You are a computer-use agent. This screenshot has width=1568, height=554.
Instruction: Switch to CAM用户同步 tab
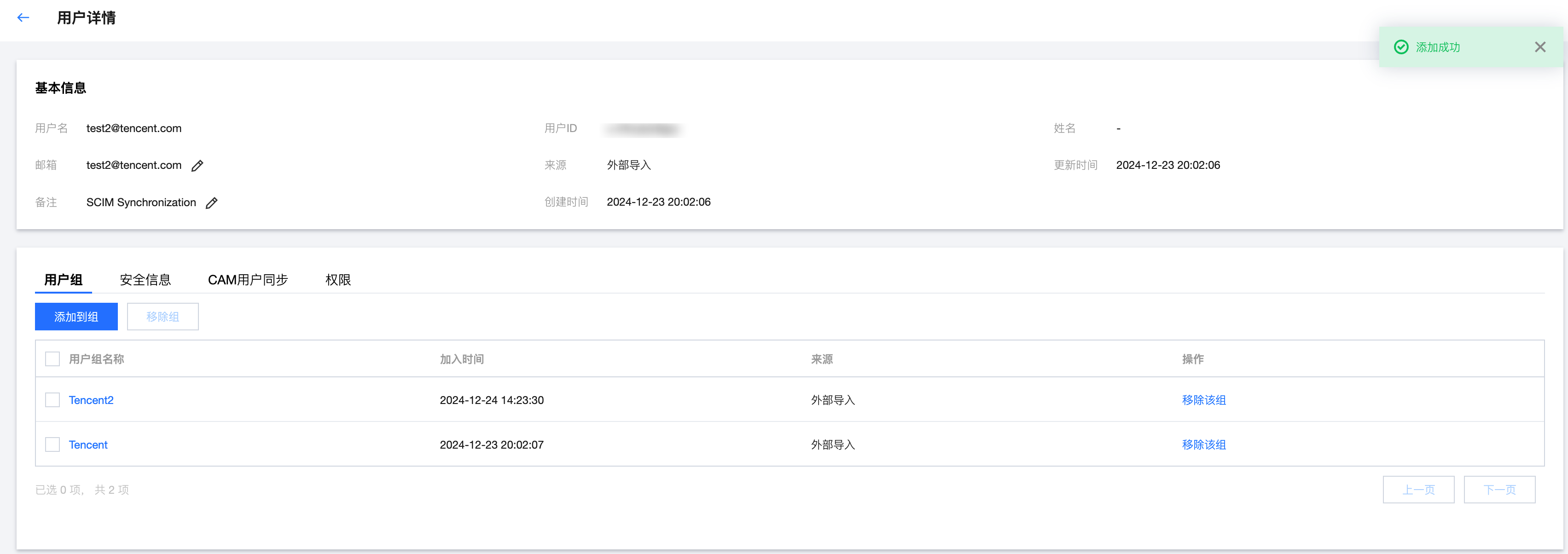point(248,280)
